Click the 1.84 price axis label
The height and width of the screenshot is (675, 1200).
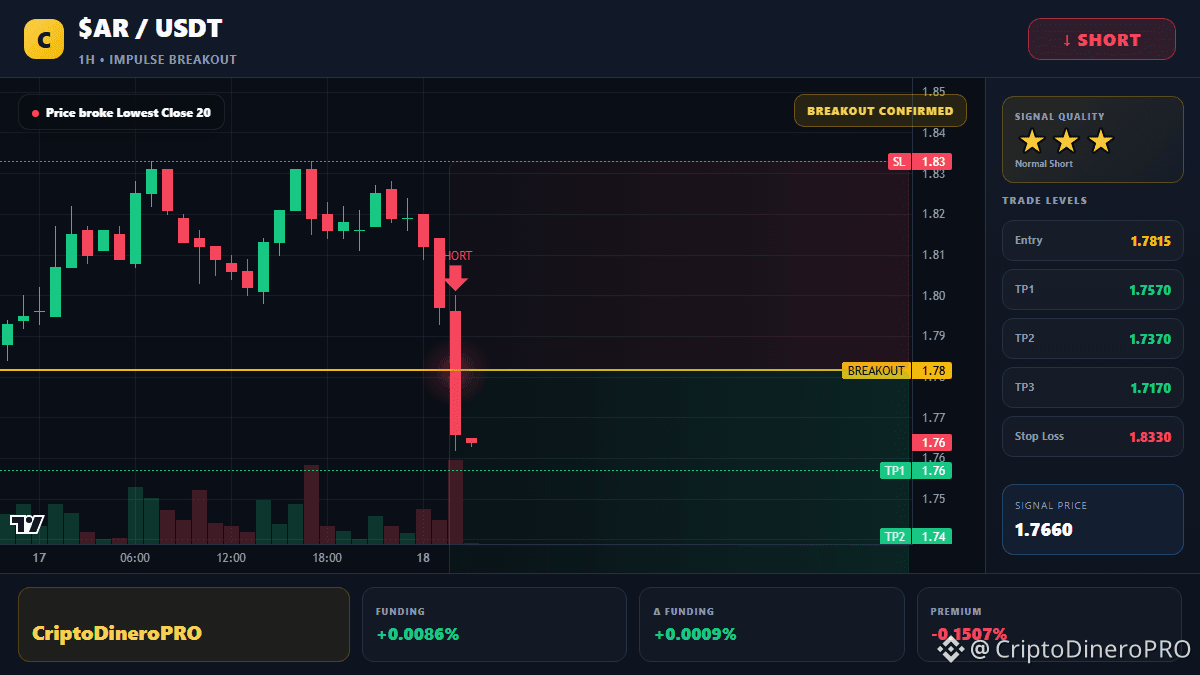coord(934,133)
